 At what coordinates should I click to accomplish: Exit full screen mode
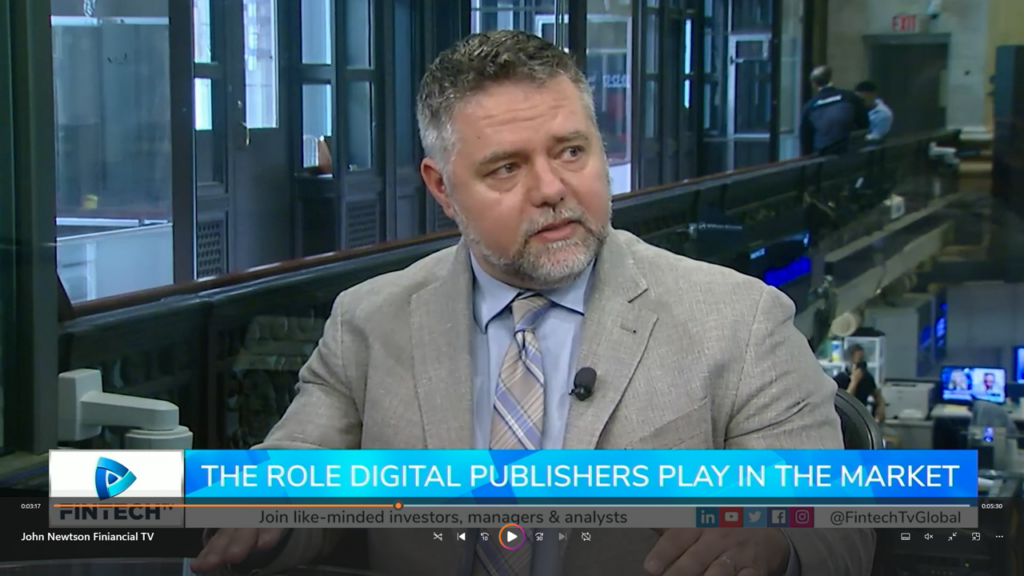pyautogui.click(x=952, y=537)
